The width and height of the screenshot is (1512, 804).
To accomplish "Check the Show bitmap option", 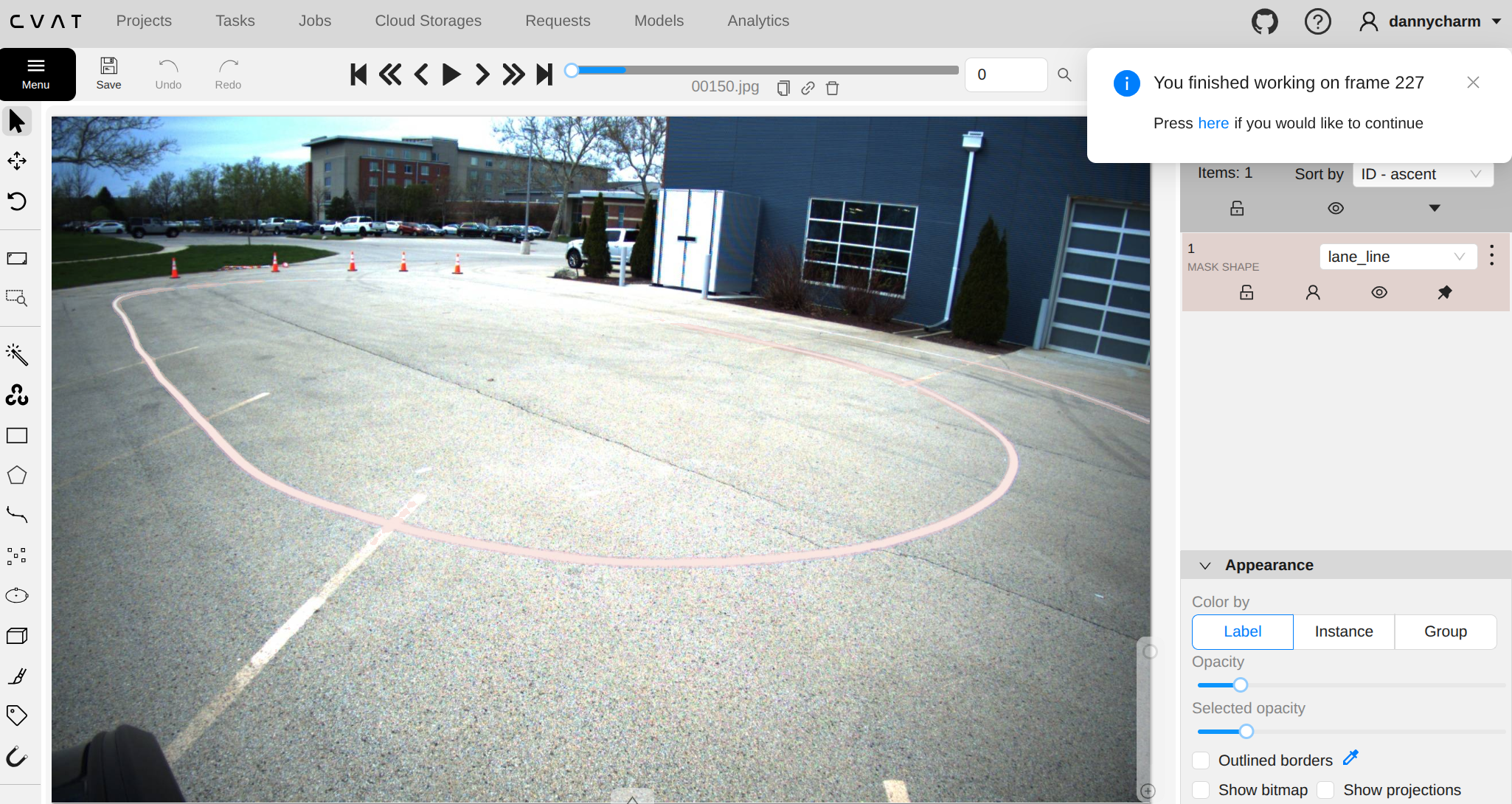I will coord(1201,790).
